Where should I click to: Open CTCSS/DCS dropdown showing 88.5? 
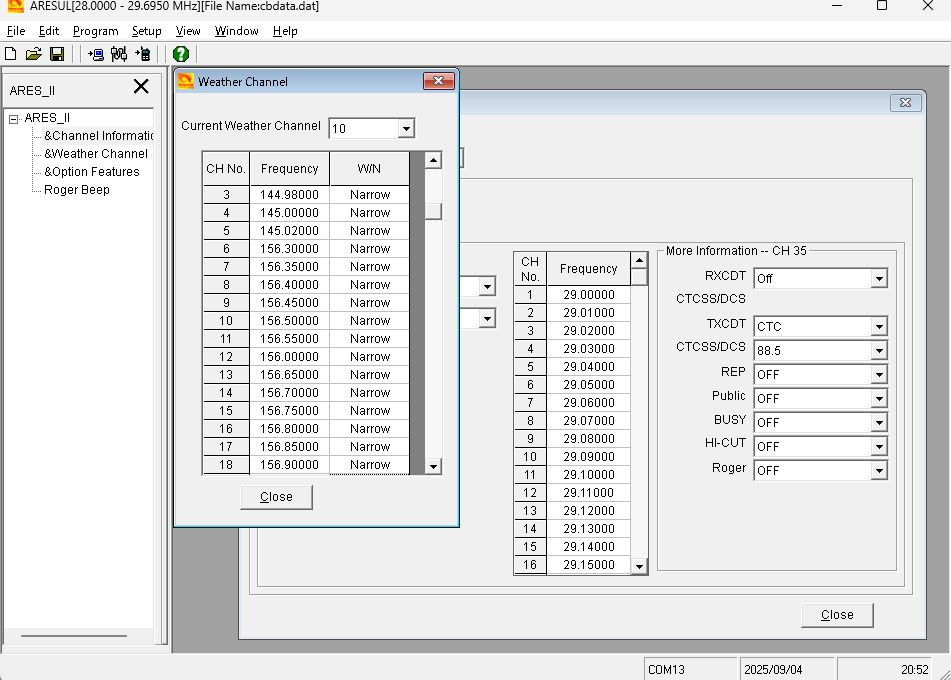click(x=879, y=351)
